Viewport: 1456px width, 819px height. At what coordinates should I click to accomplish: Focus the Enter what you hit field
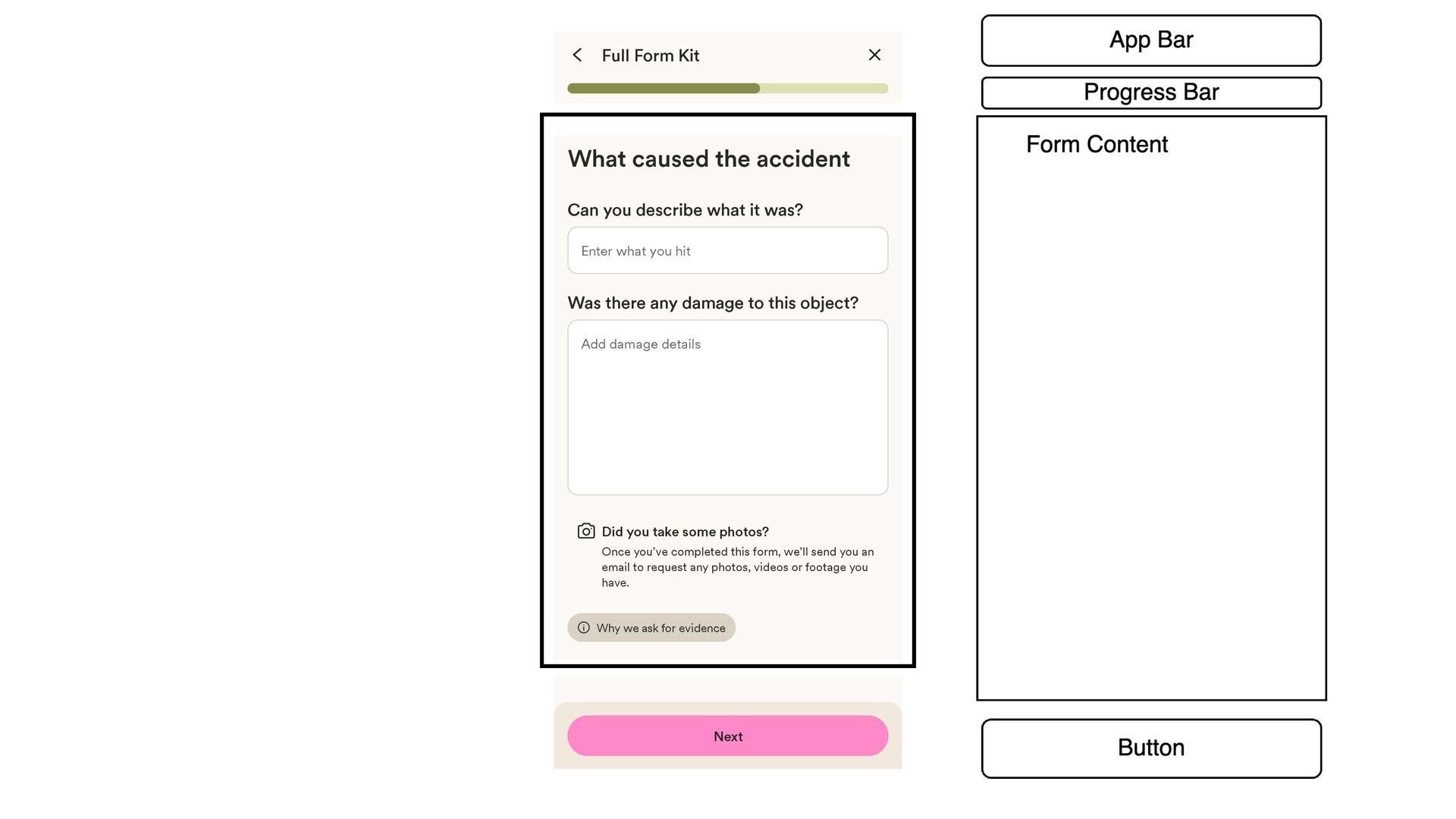coord(728,251)
